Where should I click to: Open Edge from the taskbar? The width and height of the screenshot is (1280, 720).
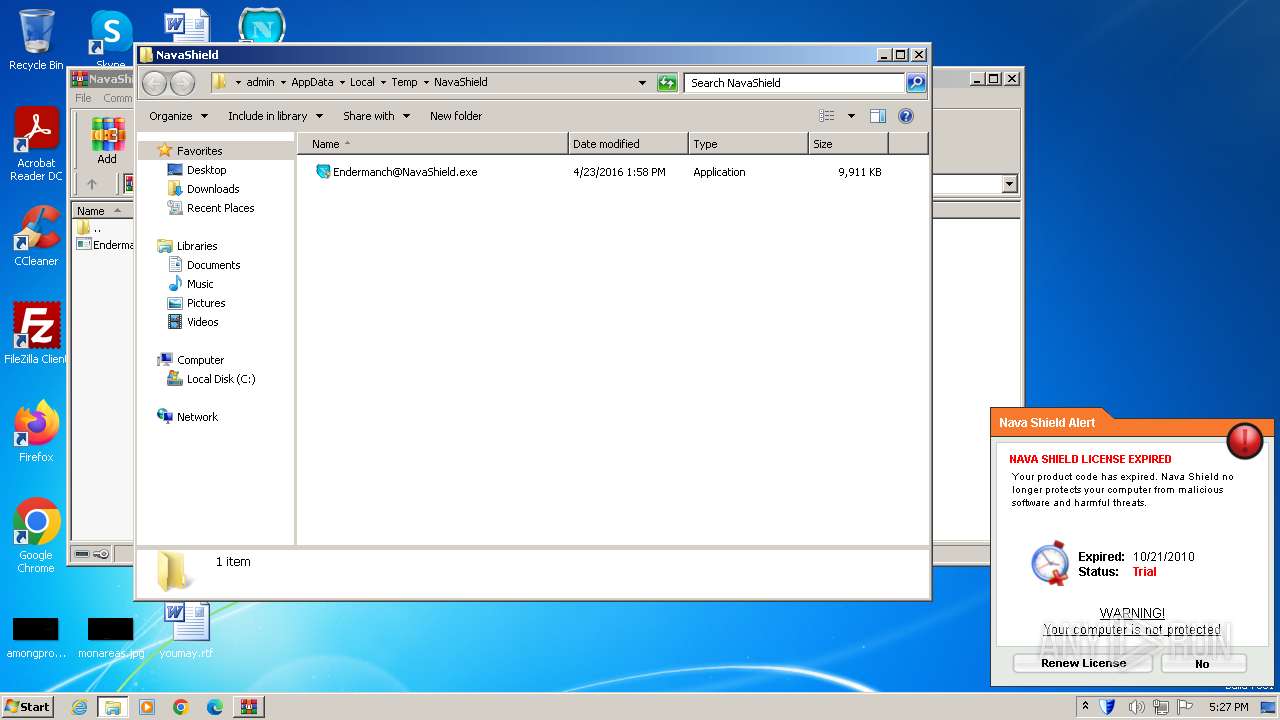[x=214, y=707]
